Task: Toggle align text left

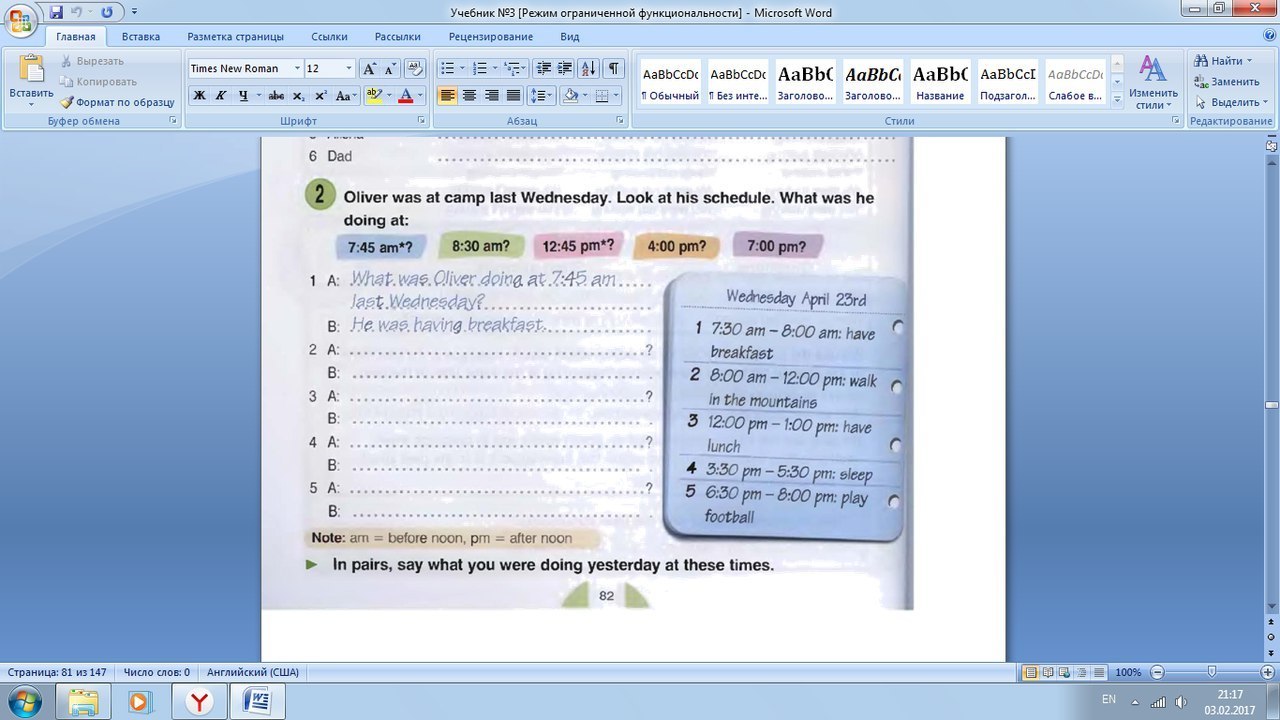Action: (x=447, y=96)
